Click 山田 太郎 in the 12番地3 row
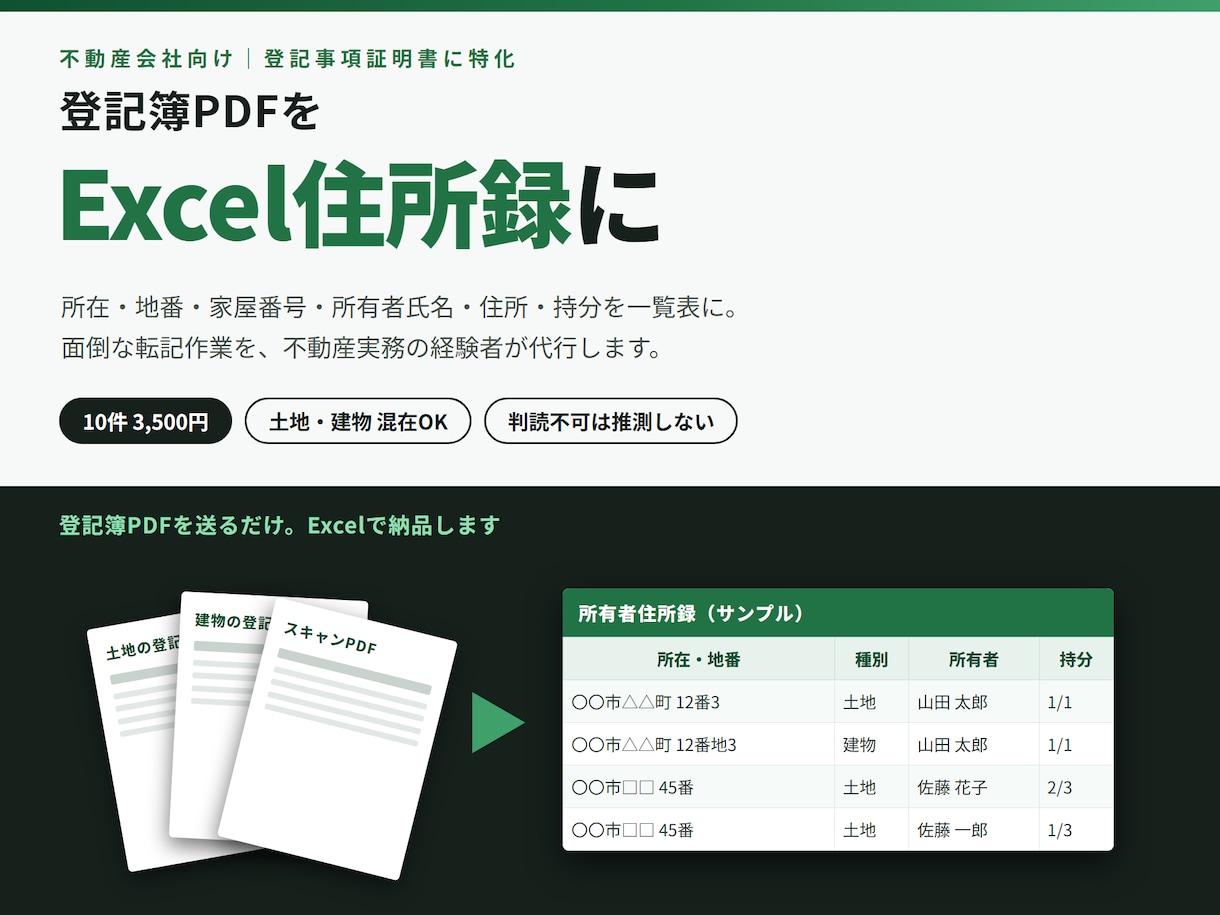This screenshot has width=1220, height=915. click(973, 745)
